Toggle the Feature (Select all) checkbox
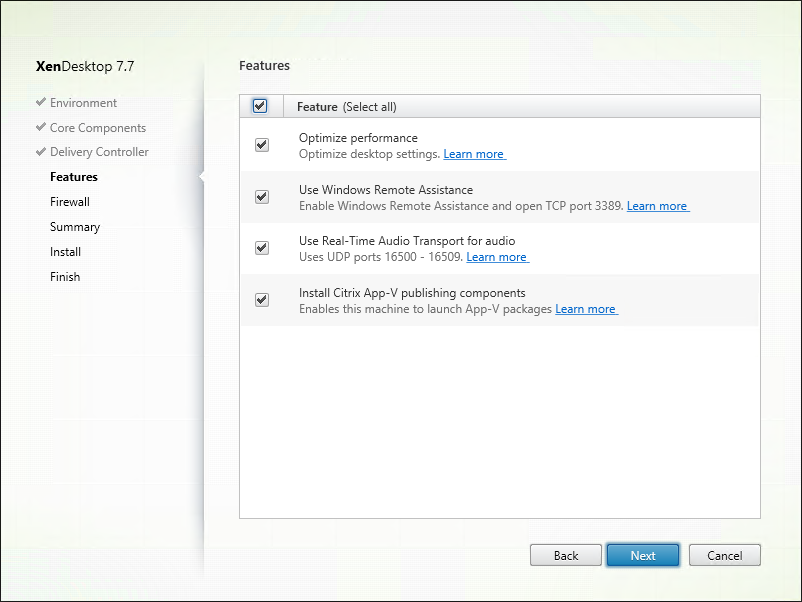This screenshot has height=602, width=802. tap(260, 106)
